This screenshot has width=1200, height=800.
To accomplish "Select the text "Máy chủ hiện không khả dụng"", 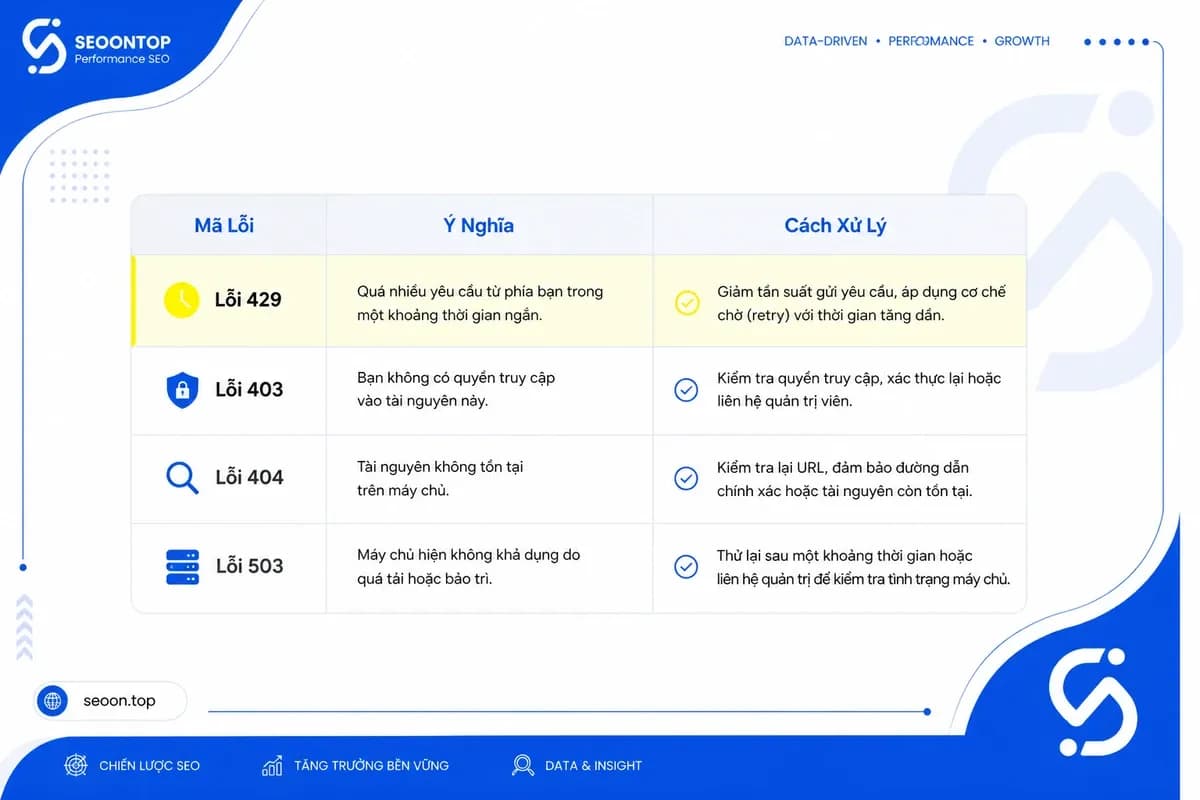I will (x=459, y=555).
